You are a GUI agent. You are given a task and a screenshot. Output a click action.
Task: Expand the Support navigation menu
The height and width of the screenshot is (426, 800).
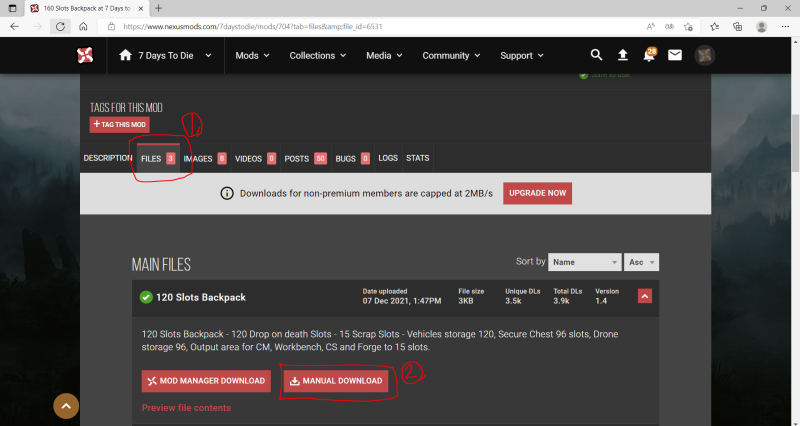tap(522, 56)
